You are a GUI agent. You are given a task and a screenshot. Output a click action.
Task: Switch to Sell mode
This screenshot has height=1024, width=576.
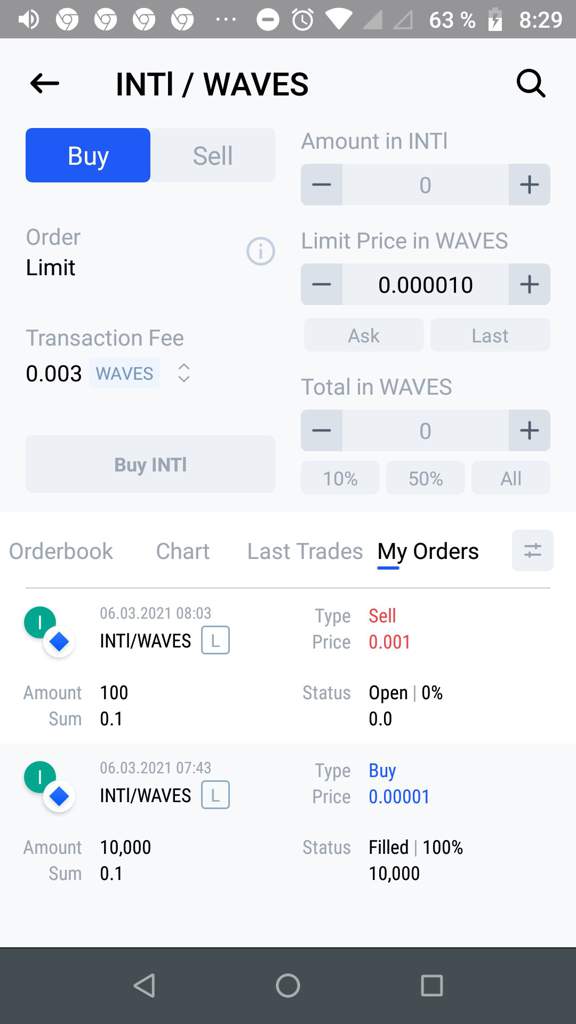pyautogui.click(x=213, y=155)
